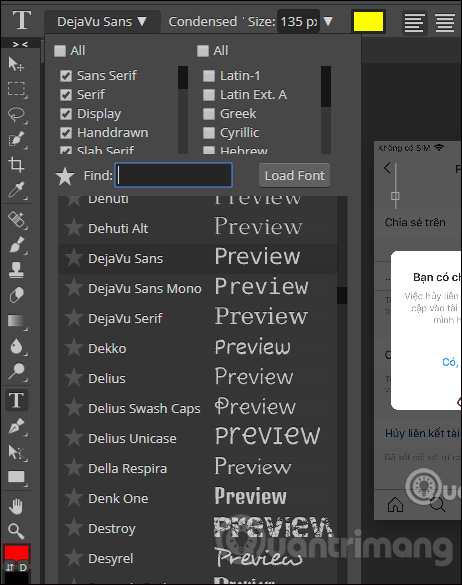Select the Path Select tool
Viewport: 462px width, 585px height.
[17, 452]
